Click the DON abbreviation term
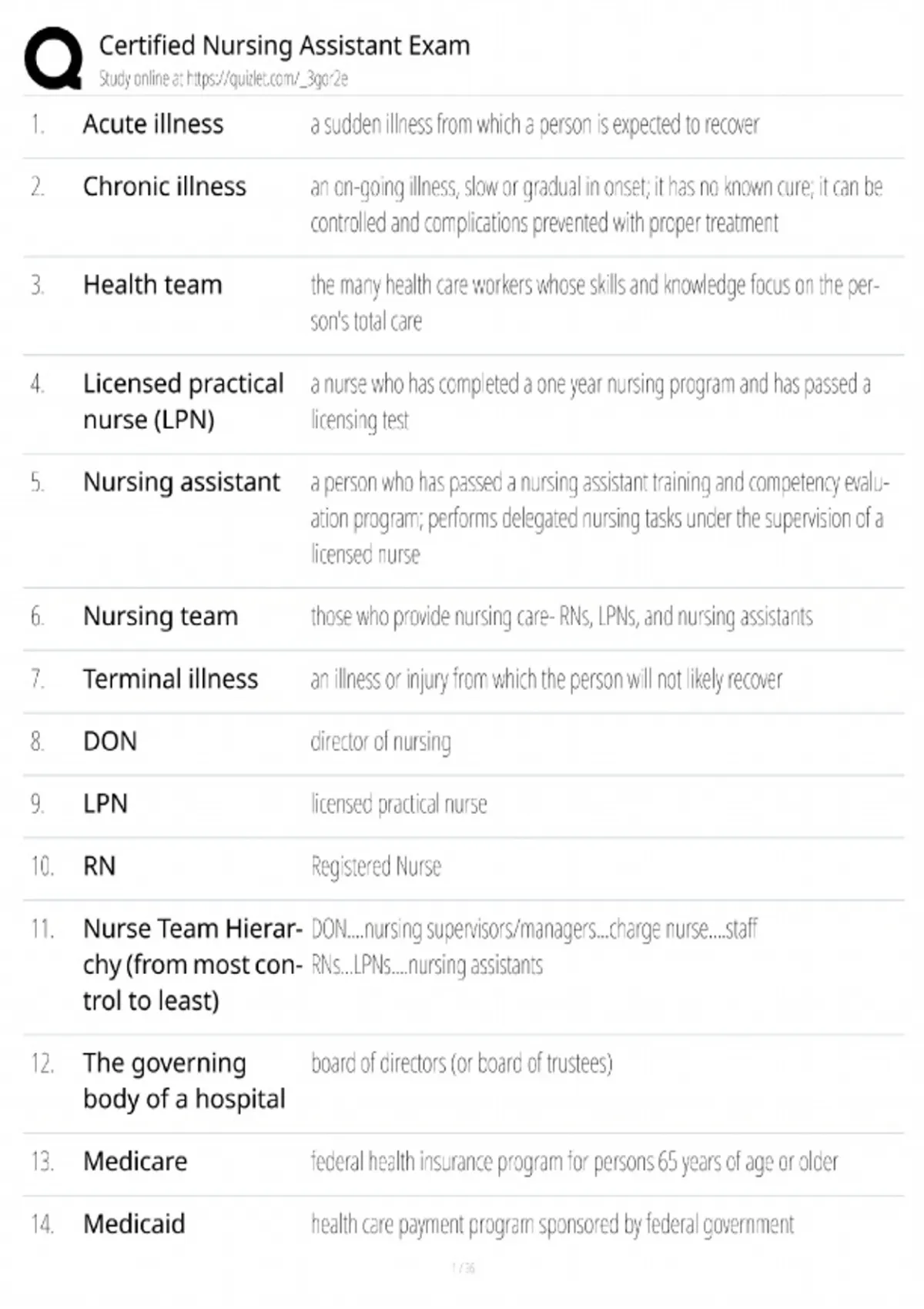Image resolution: width=924 pixels, height=1309 pixels. pos(110,742)
